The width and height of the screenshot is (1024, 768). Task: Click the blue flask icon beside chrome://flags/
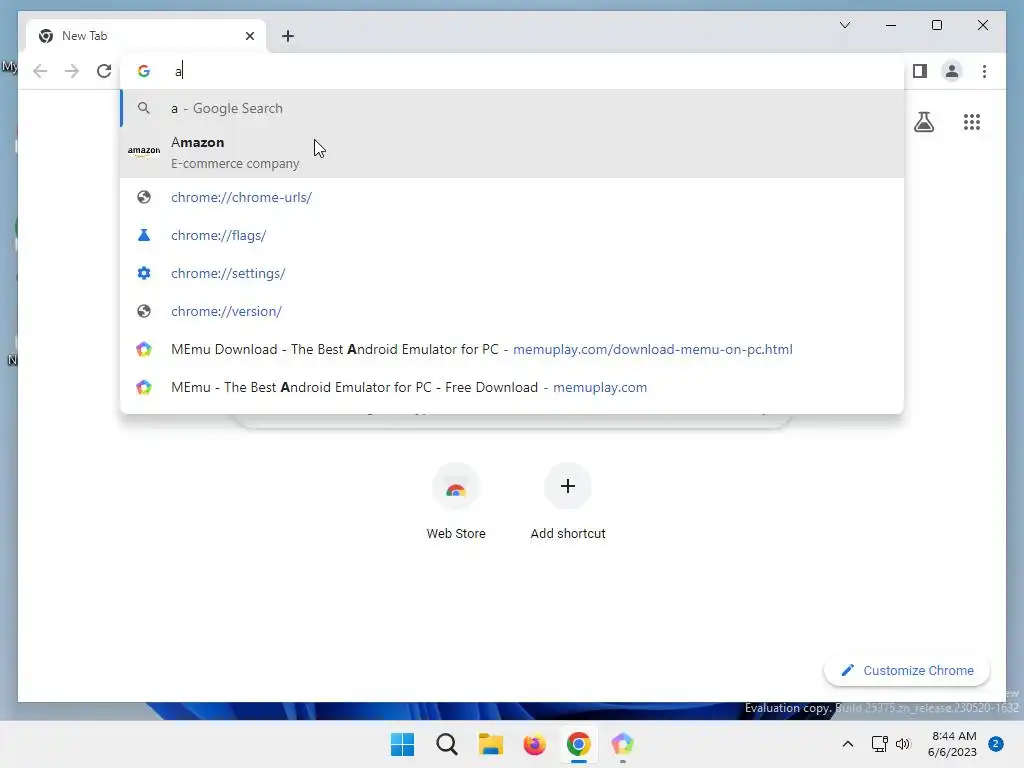(144, 235)
